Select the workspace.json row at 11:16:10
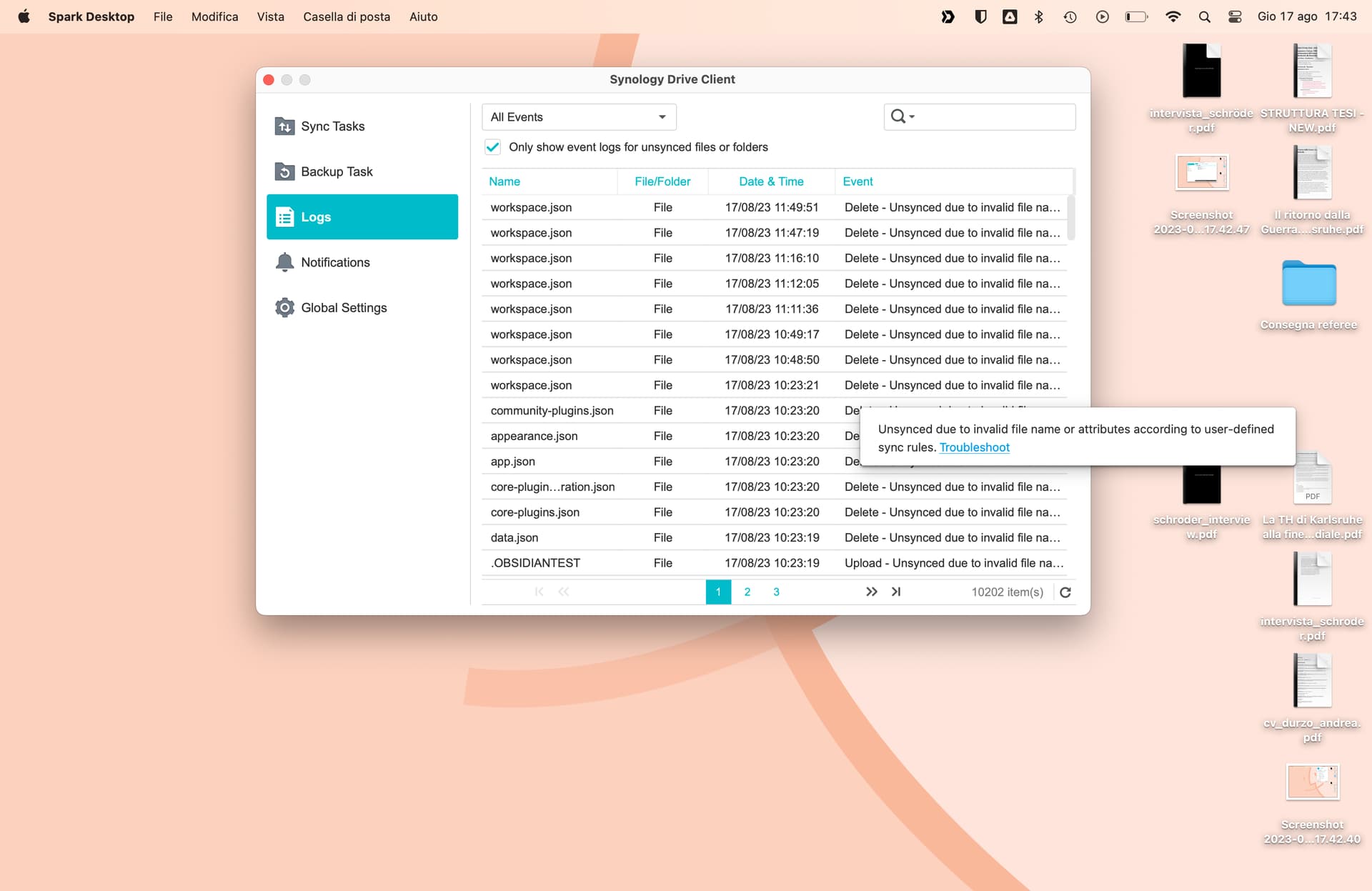 (775, 258)
